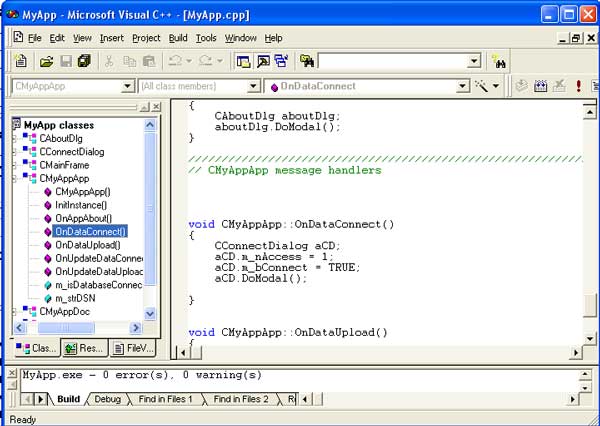Click the document icon beside File menu

tap(18, 38)
